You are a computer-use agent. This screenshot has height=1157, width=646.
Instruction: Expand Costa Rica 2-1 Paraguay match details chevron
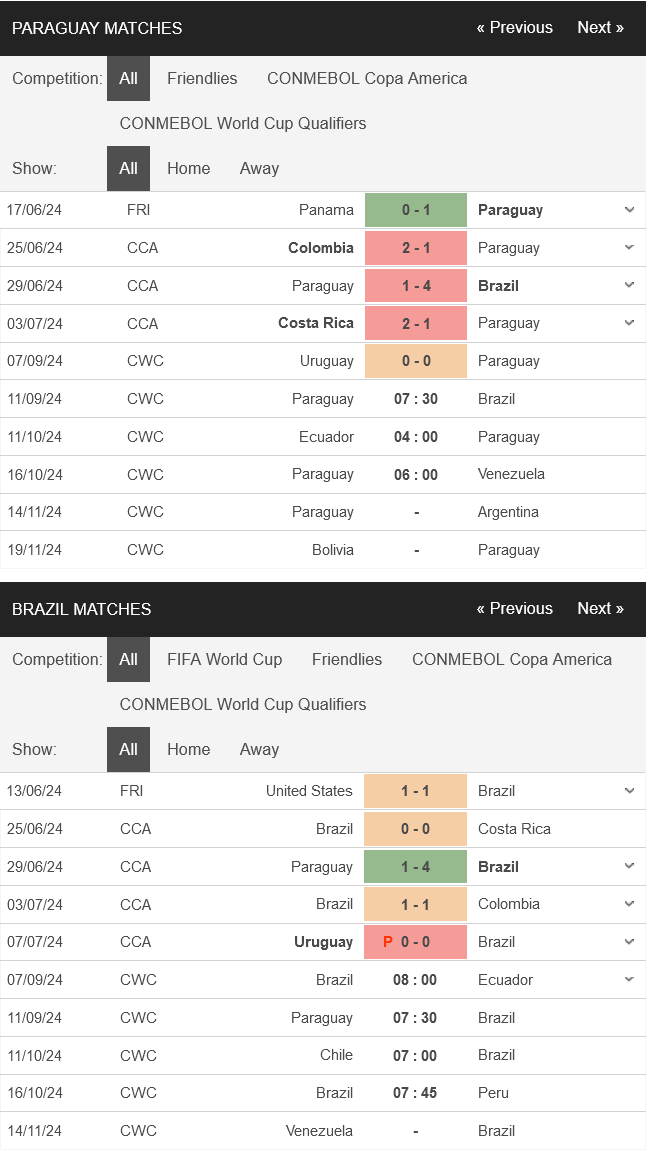click(629, 322)
